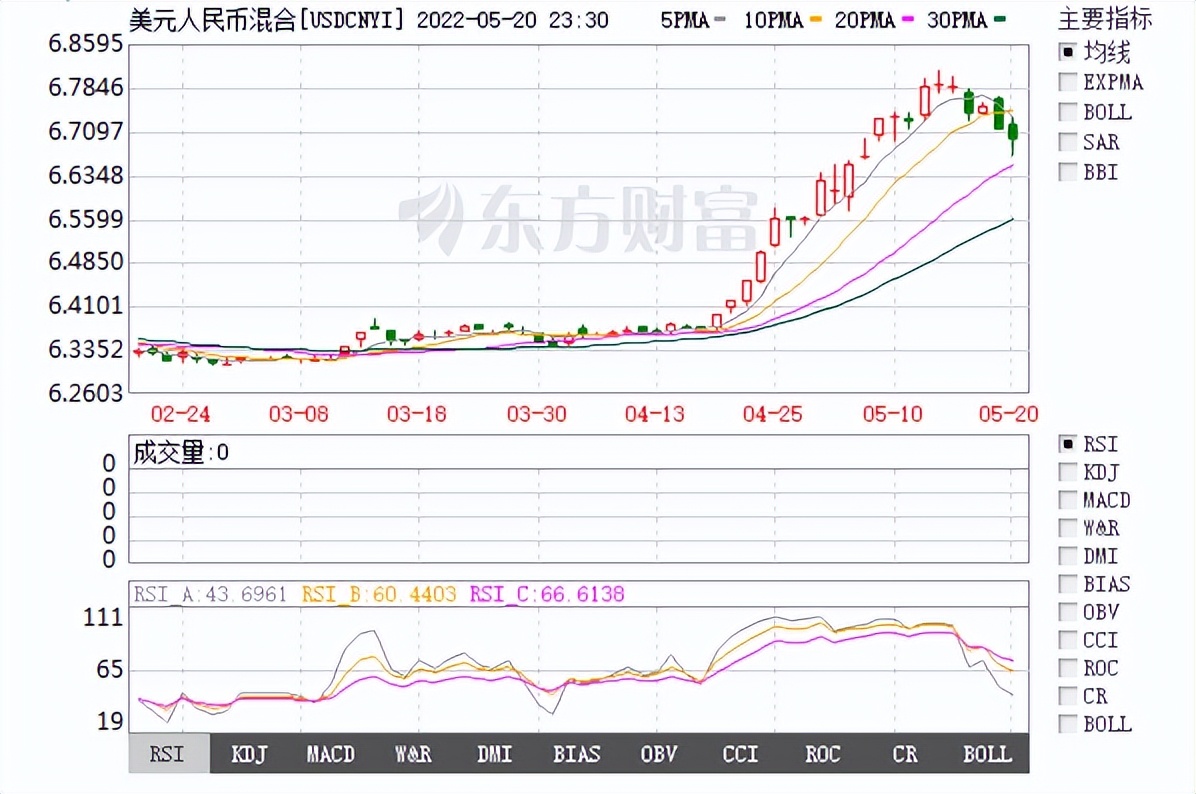1196x794 pixels.
Task: Enable the BBI indicator checkbox
Action: click(1066, 171)
